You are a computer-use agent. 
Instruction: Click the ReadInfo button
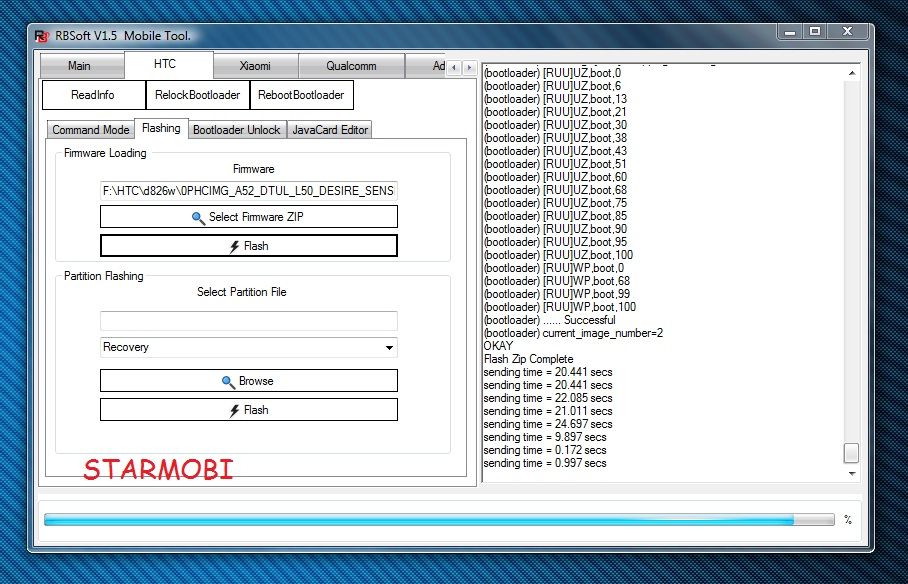[93, 95]
